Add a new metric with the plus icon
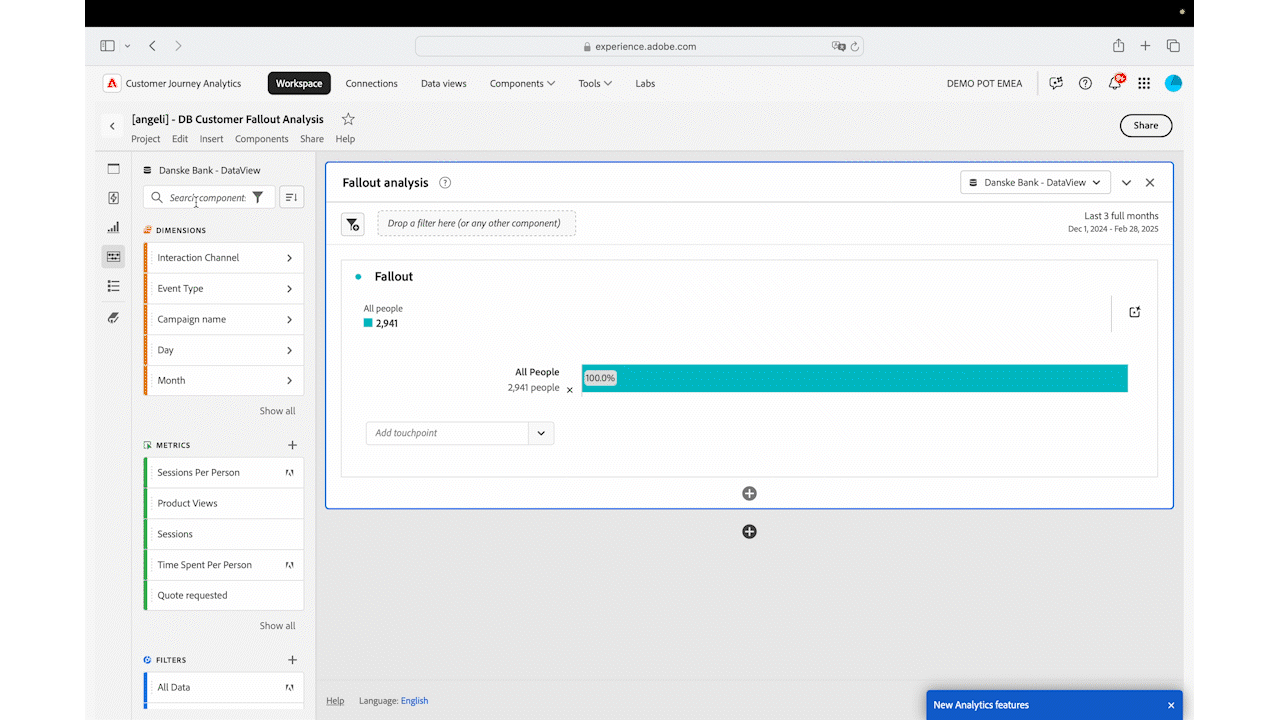The image size is (1280, 720). pos(293,445)
